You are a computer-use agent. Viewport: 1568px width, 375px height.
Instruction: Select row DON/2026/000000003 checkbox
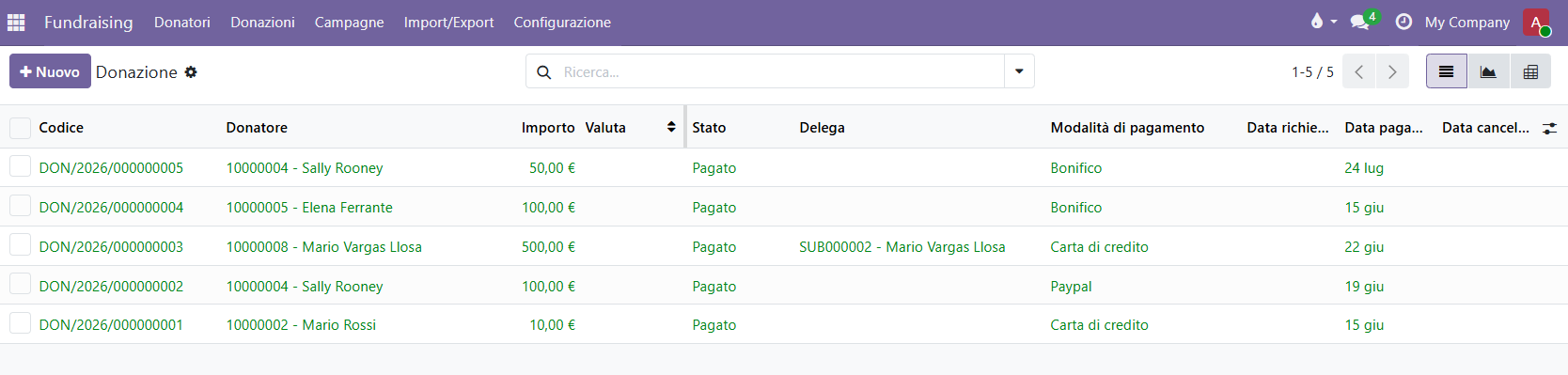pyautogui.click(x=20, y=245)
